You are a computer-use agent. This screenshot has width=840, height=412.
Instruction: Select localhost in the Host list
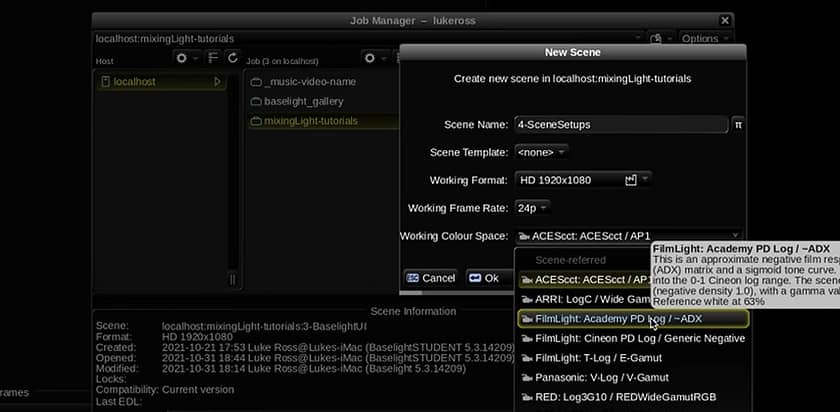(x=161, y=82)
